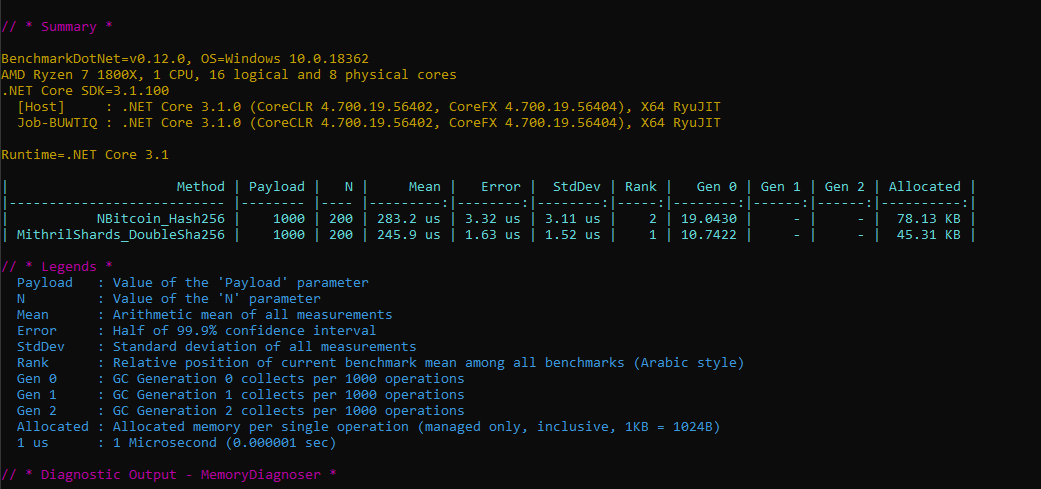Click the 'Relative position of current benchmark' legend
The width and height of the screenshot is (1041, 489).
point(428,363)
